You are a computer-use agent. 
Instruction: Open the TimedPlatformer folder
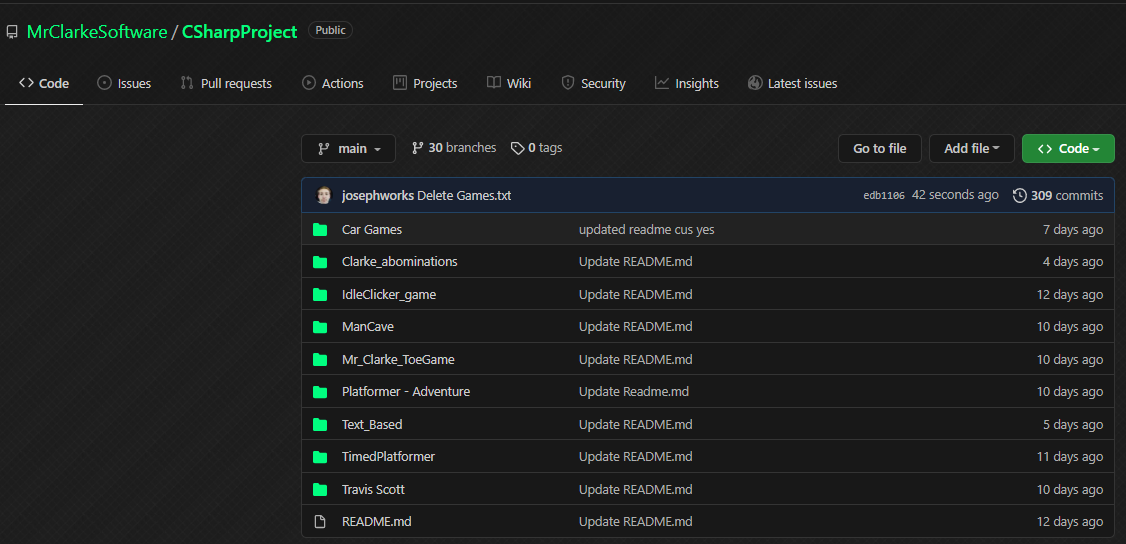click(x=388, y=456)
